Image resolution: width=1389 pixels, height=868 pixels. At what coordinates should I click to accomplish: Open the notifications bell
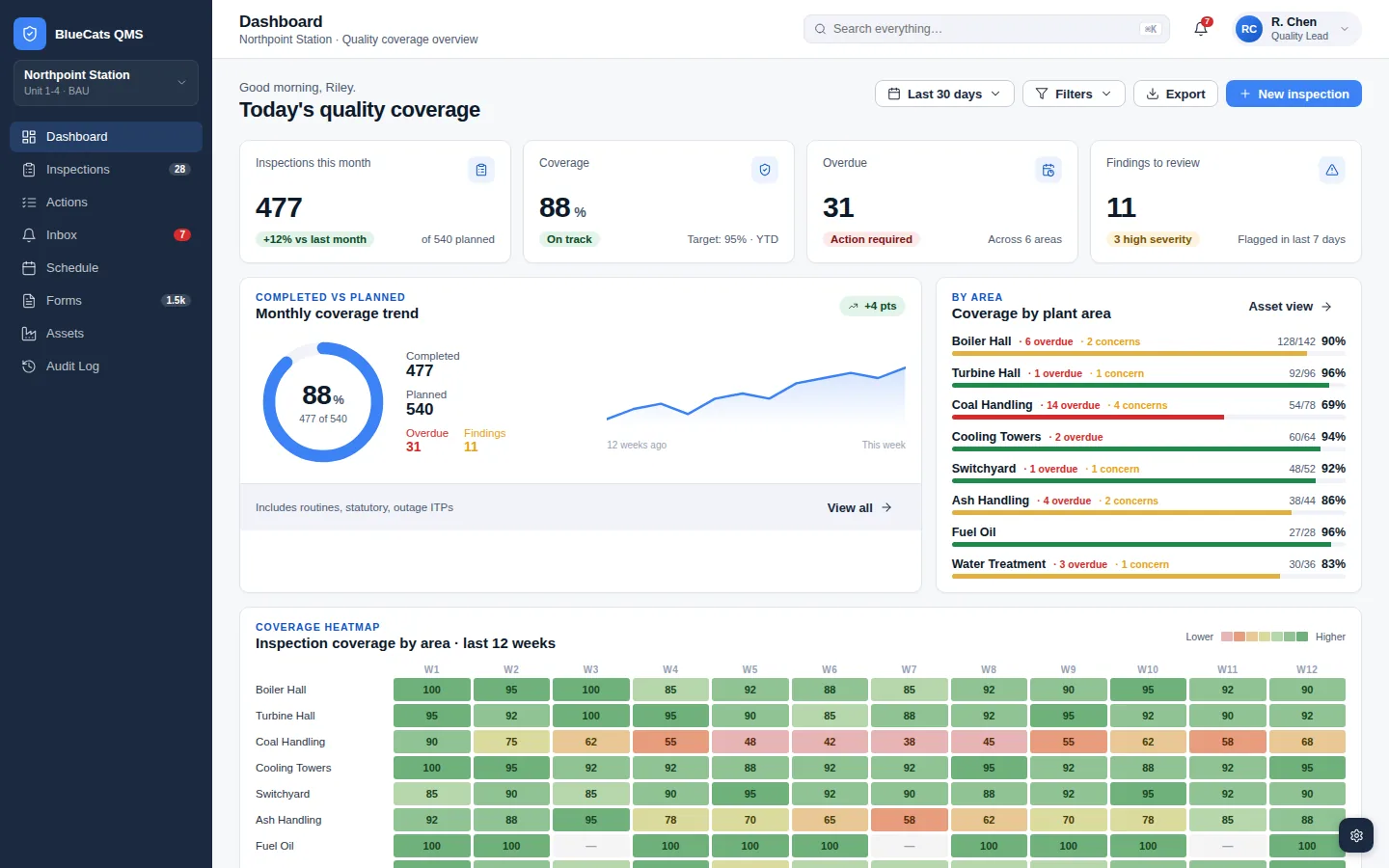click(1201, 29)
